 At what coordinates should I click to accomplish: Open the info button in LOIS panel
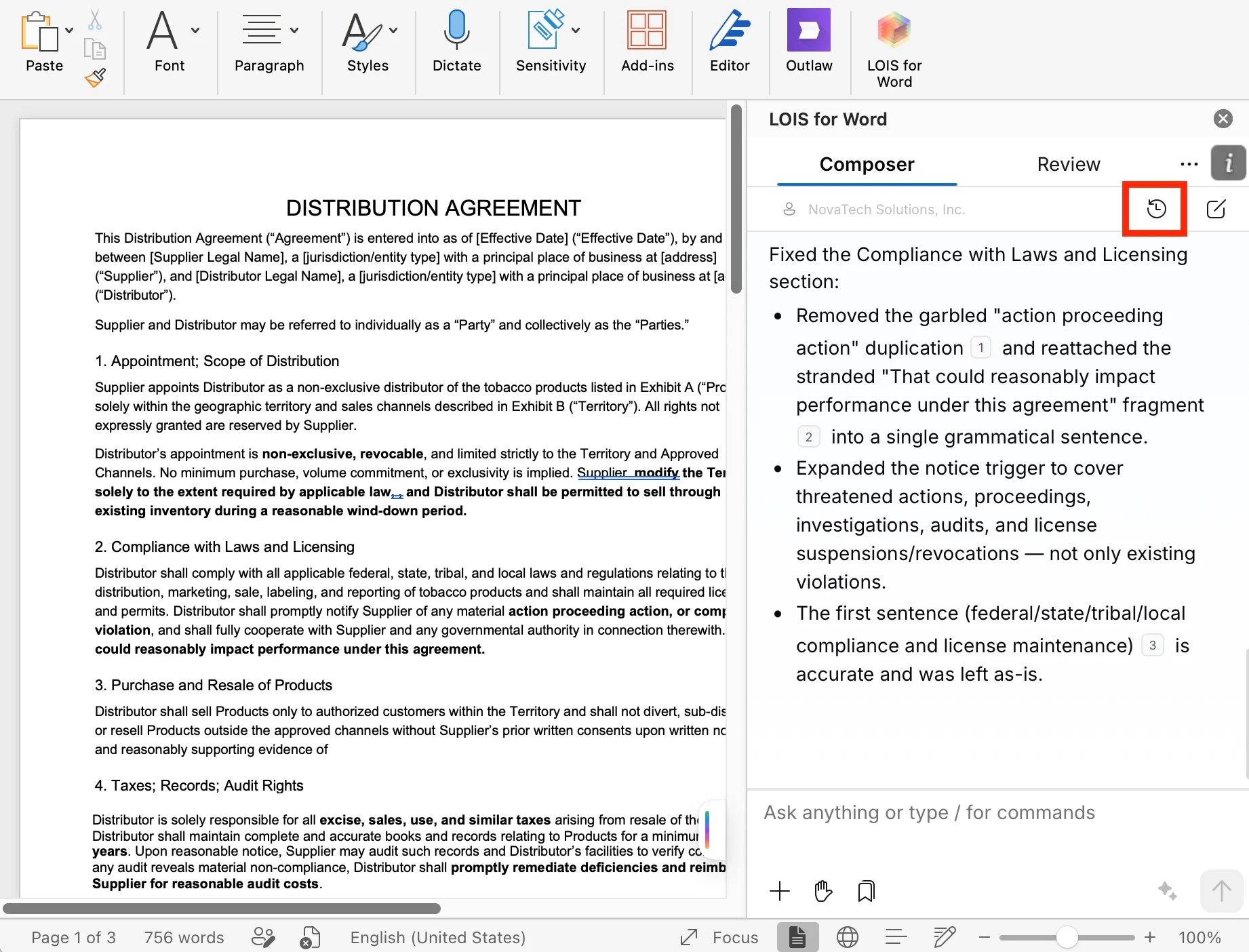(1228, 163)
